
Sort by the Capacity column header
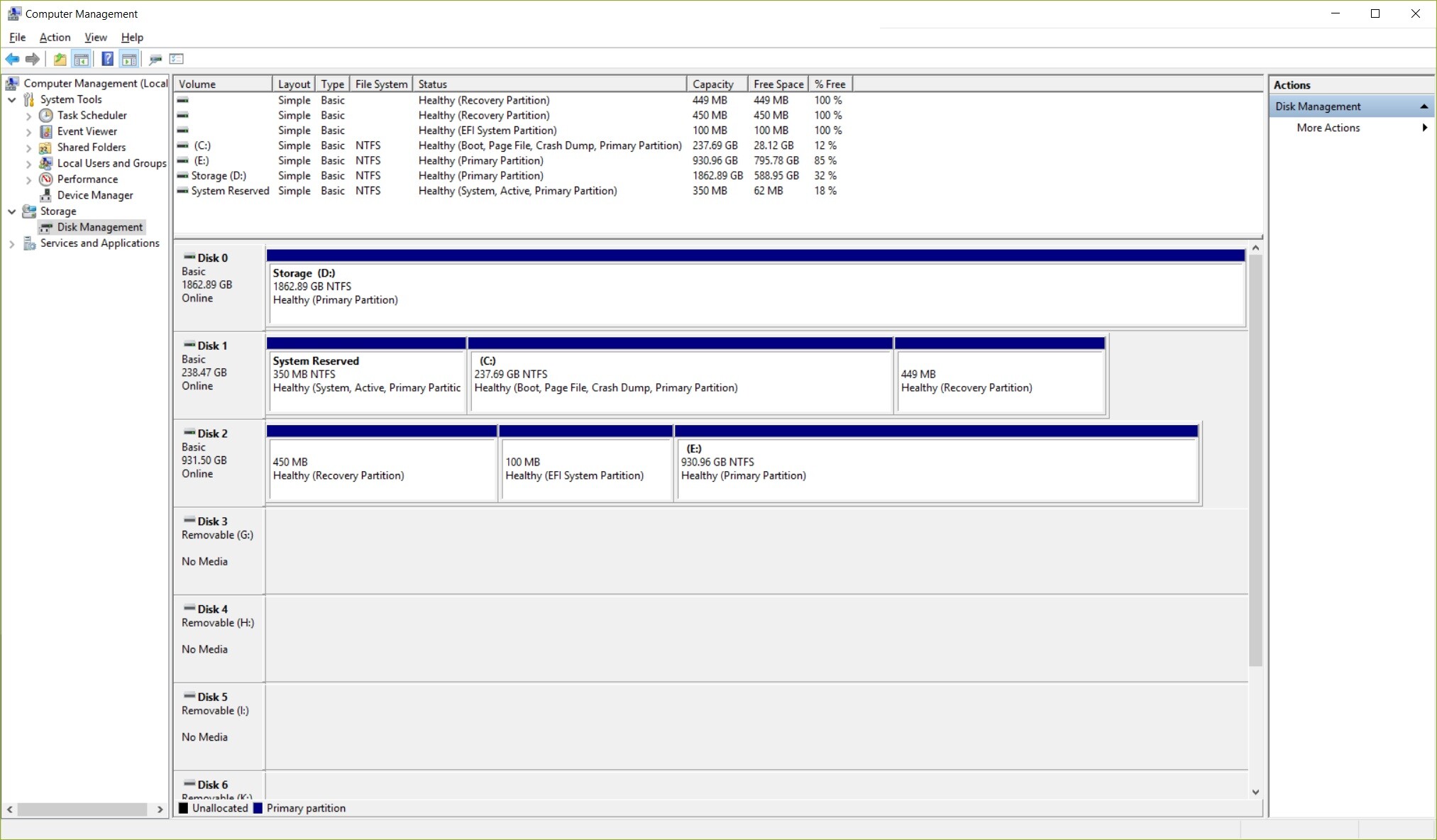717,84
